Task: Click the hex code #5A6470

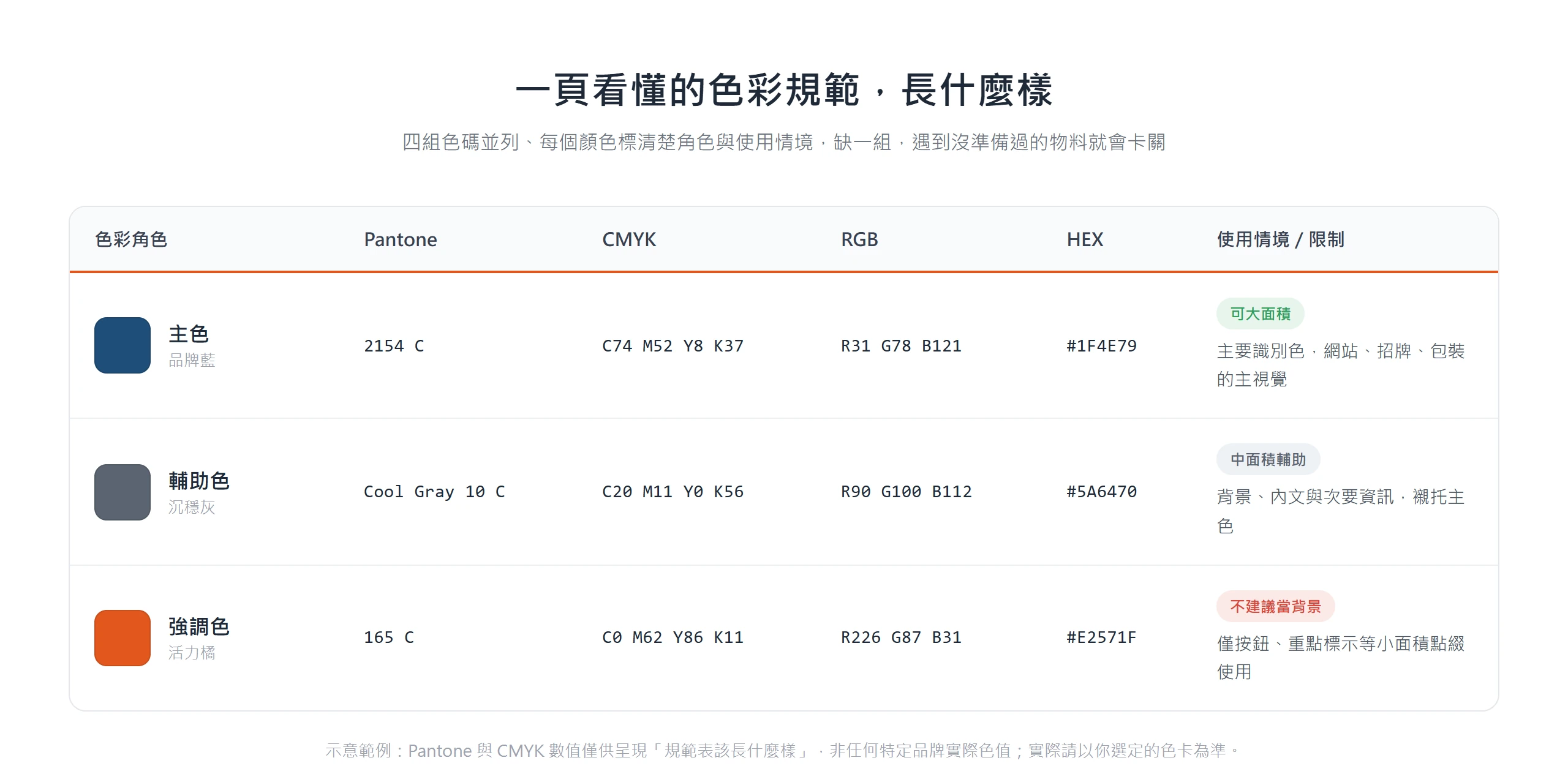Action: [x=1101, y=492]
